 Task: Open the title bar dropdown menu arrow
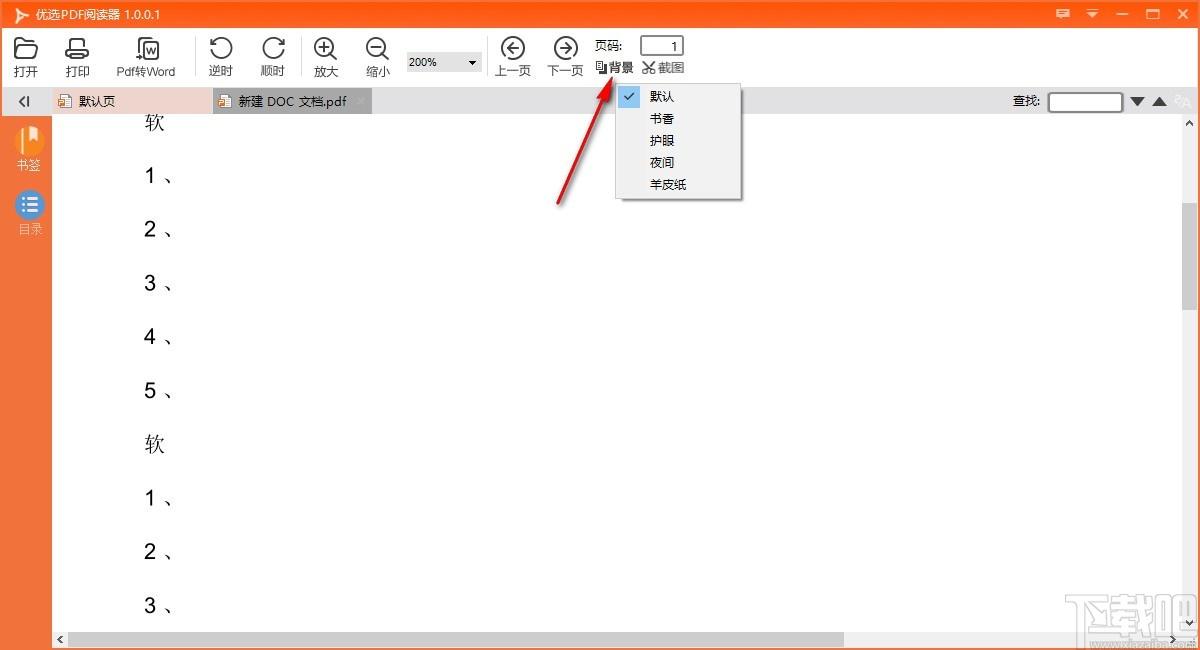coord(1092,14)
